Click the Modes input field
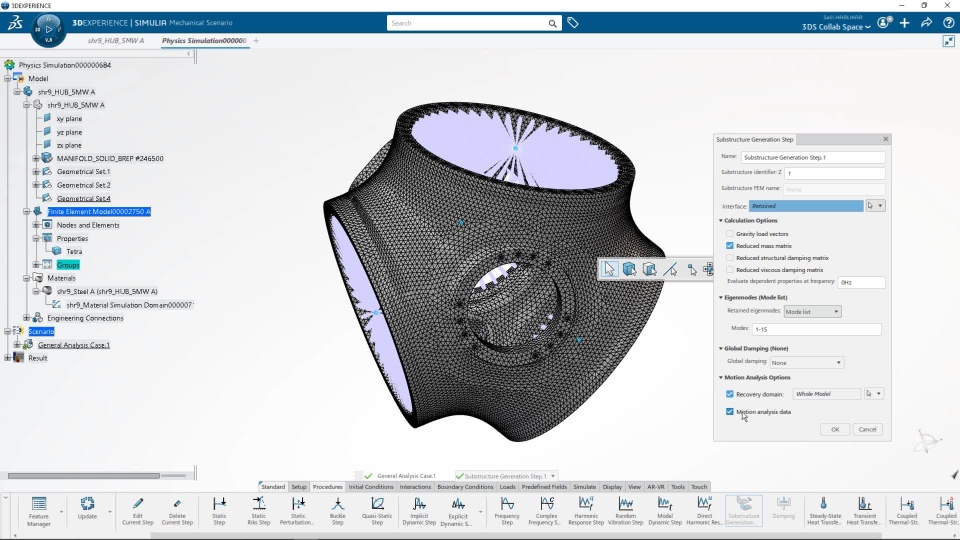 (816, 329)
